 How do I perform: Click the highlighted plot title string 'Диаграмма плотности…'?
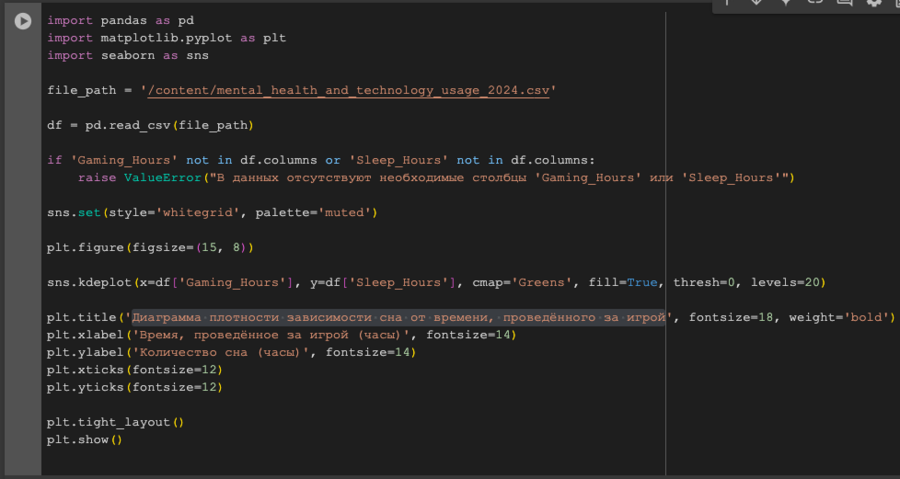coord(398,317)
